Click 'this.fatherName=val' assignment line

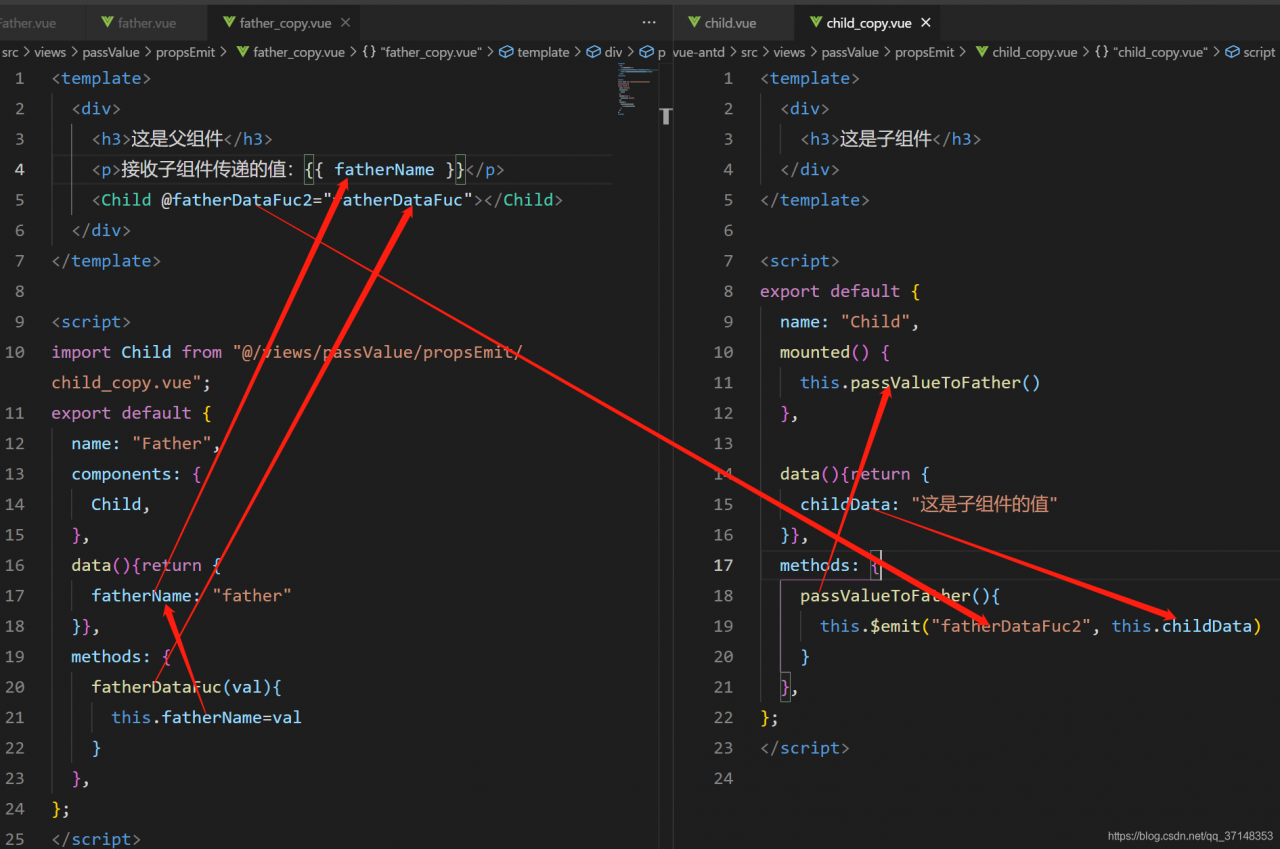[x=206, y=717]
